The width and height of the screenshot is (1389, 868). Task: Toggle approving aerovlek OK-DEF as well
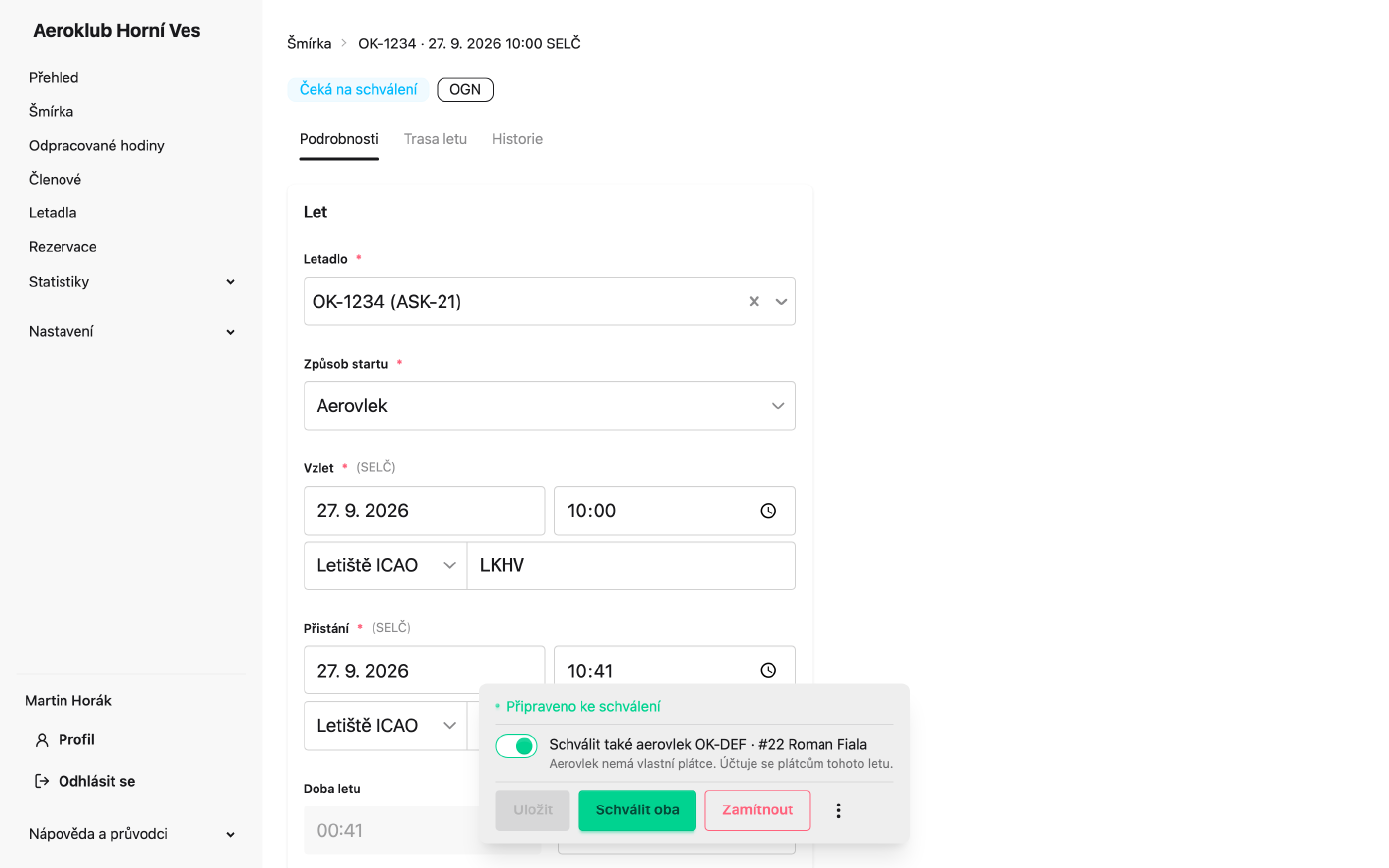click(x=516, y=746)
